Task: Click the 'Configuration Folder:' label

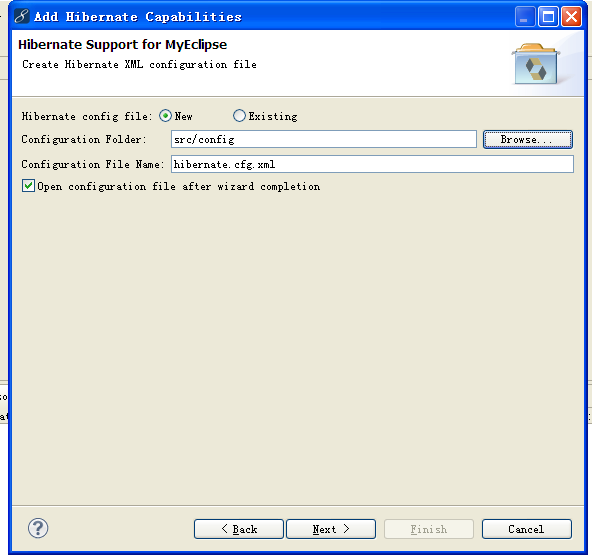Action: [x=83, y=139]
